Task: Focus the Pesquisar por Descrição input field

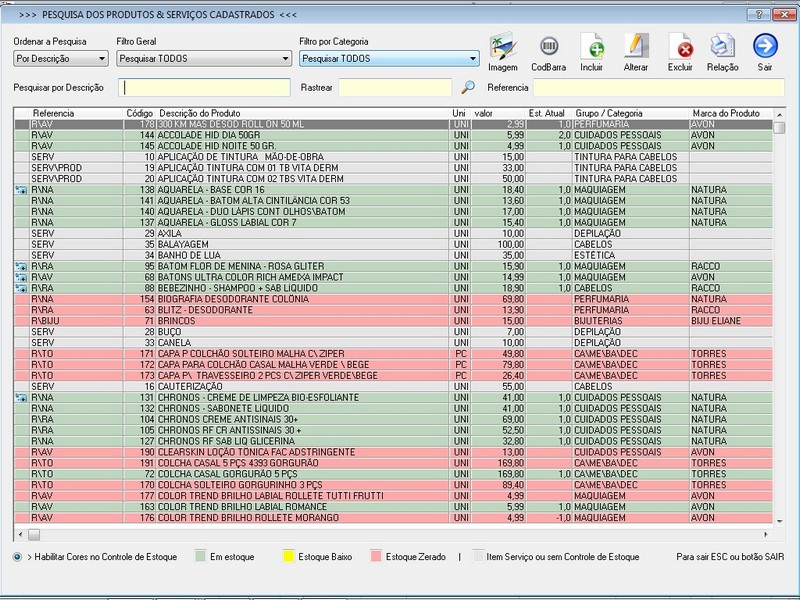Action: pyautogui.click(x=205, y=87)
